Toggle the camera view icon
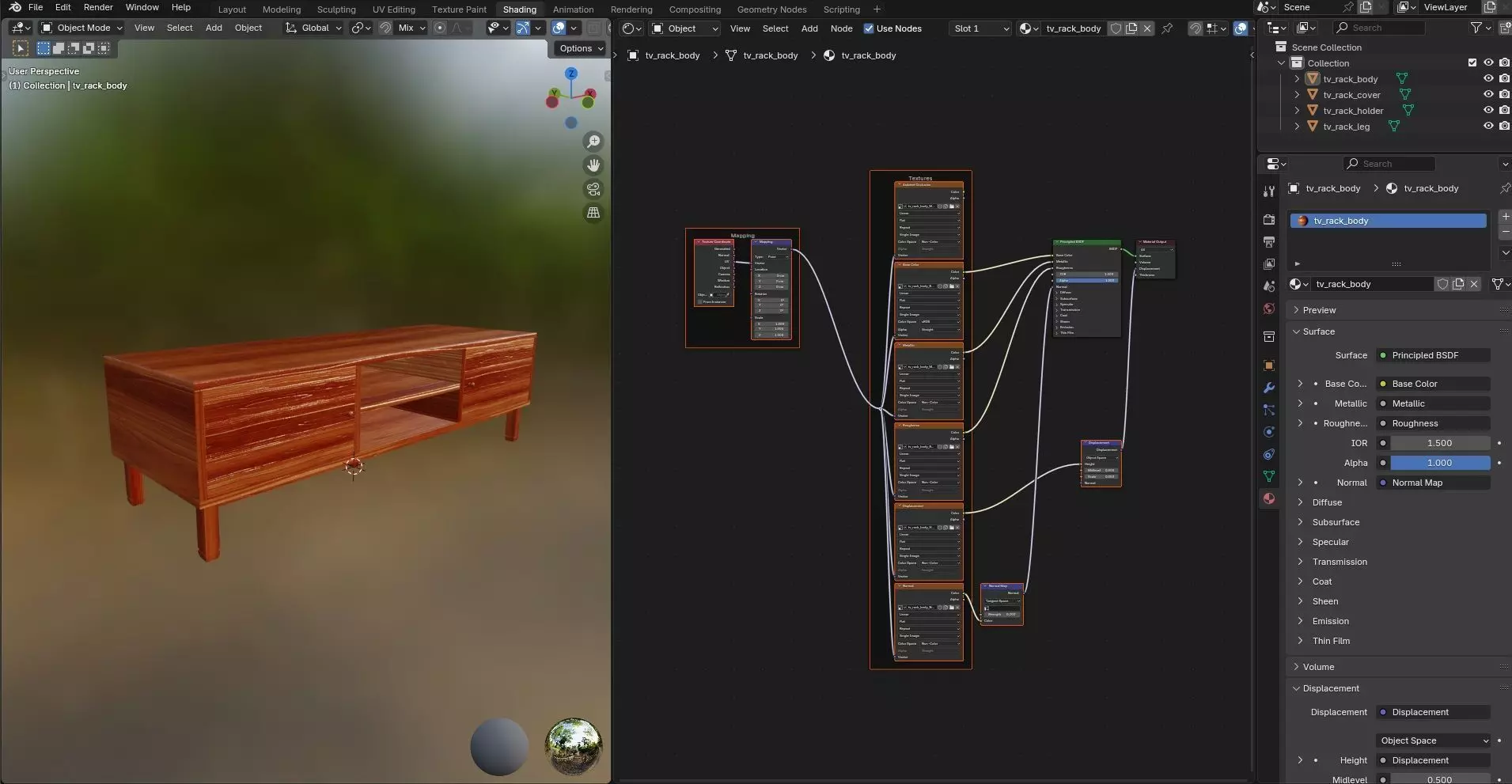1512x784 pixels. (593, 189)
